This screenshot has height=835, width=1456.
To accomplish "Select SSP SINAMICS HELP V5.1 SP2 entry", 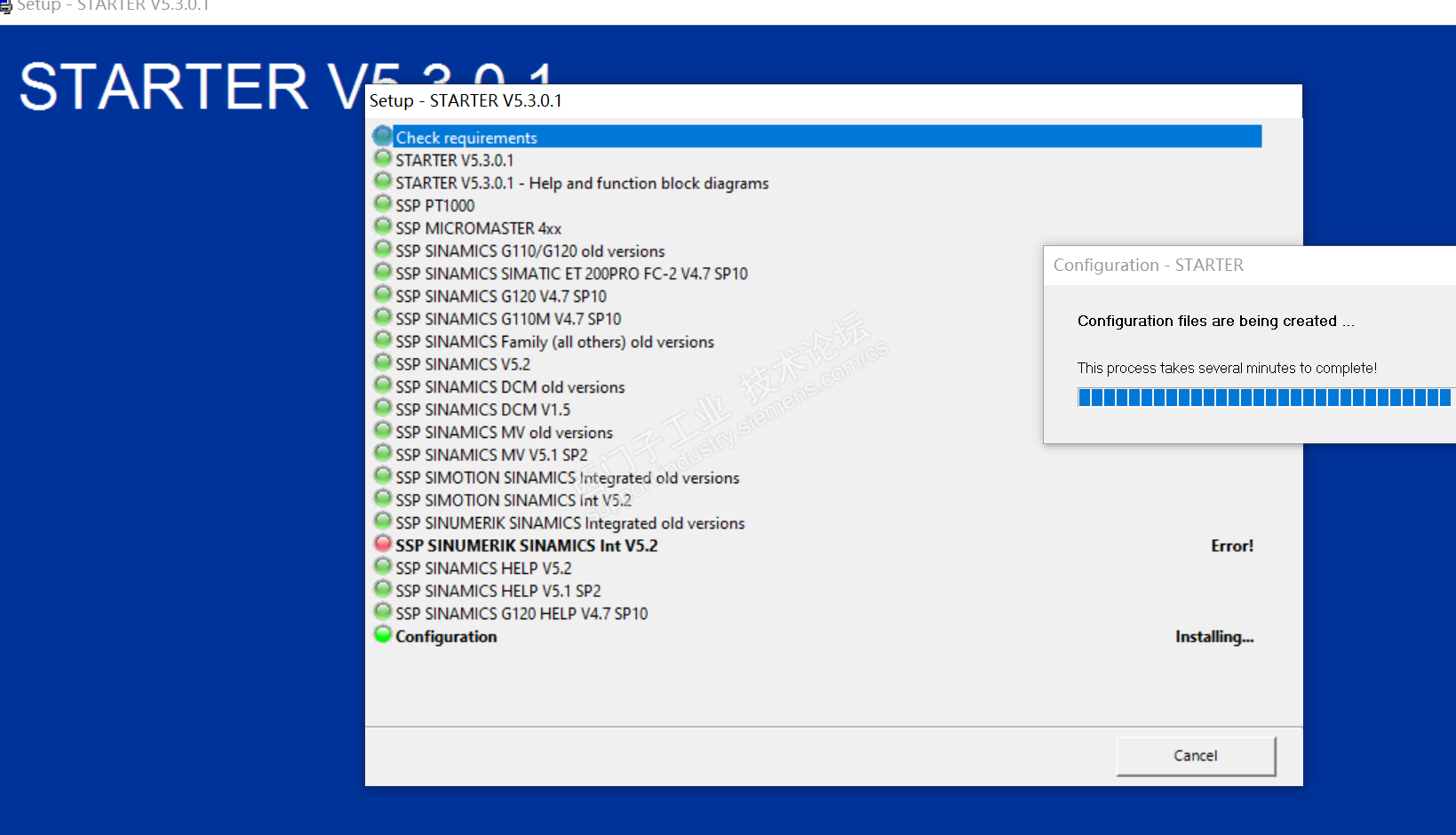I will click(497, 591).
